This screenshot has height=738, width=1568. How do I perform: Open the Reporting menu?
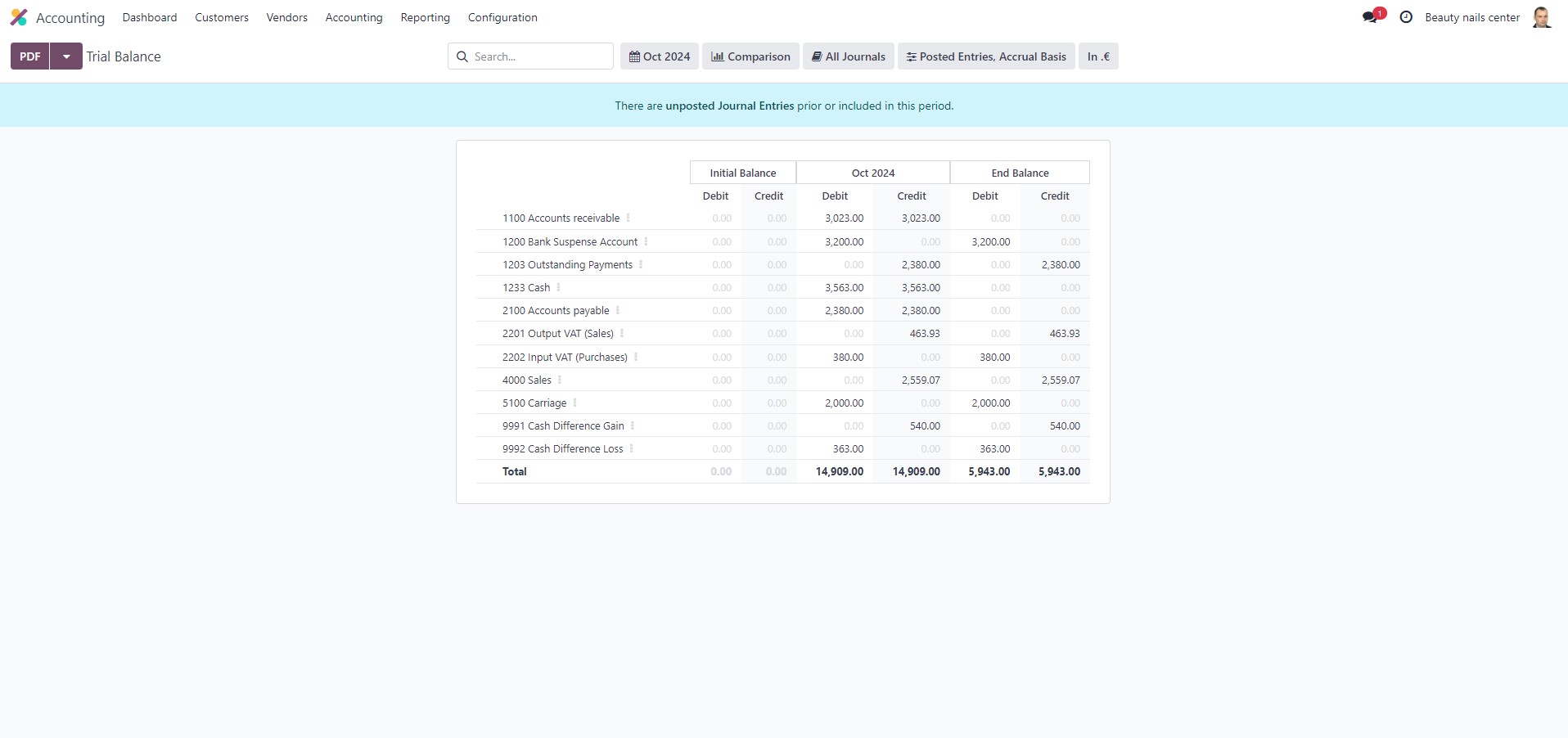[x=425, y=17]
